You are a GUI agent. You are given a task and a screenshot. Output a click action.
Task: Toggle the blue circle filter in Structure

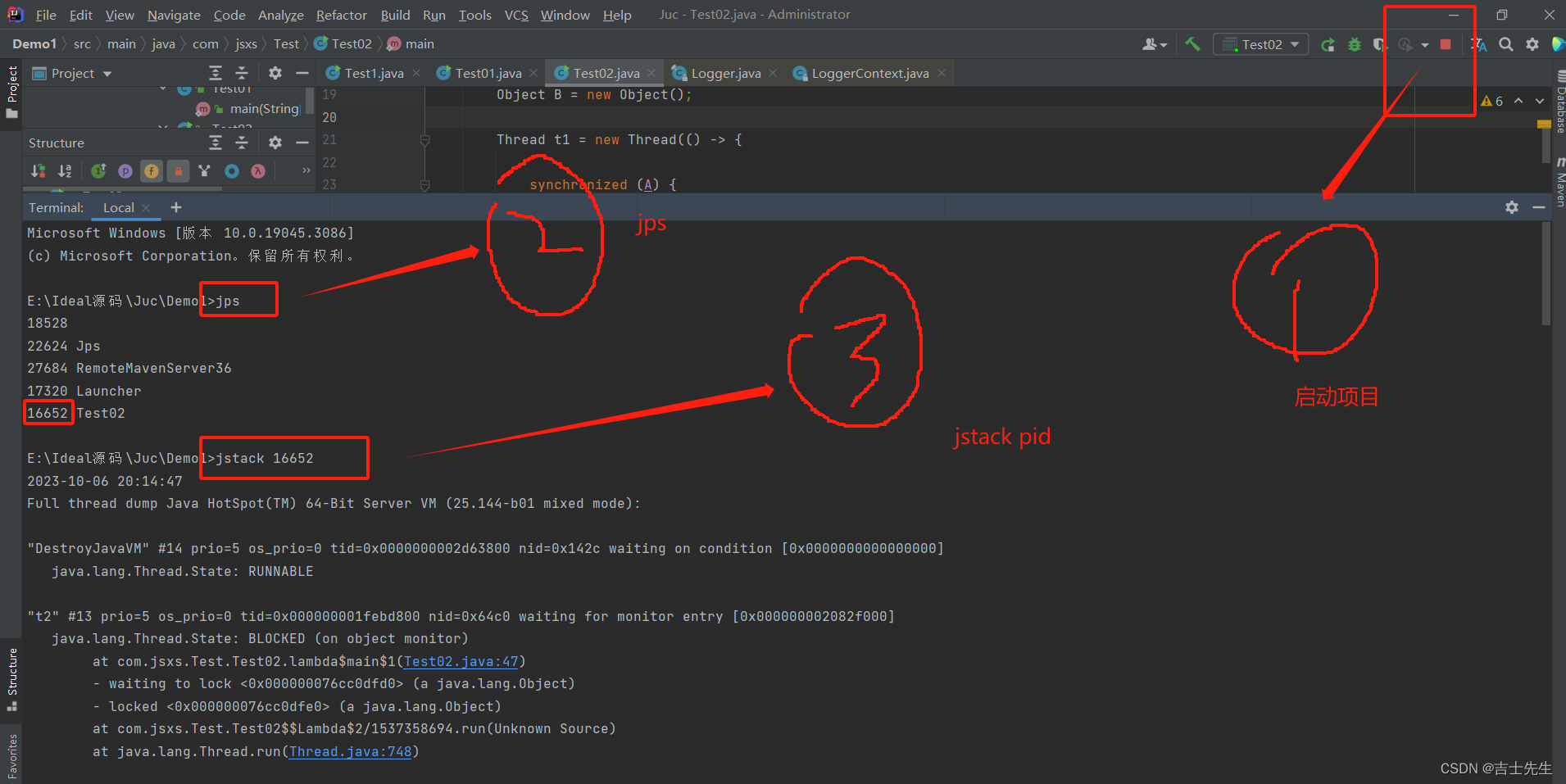coord(232,170)
